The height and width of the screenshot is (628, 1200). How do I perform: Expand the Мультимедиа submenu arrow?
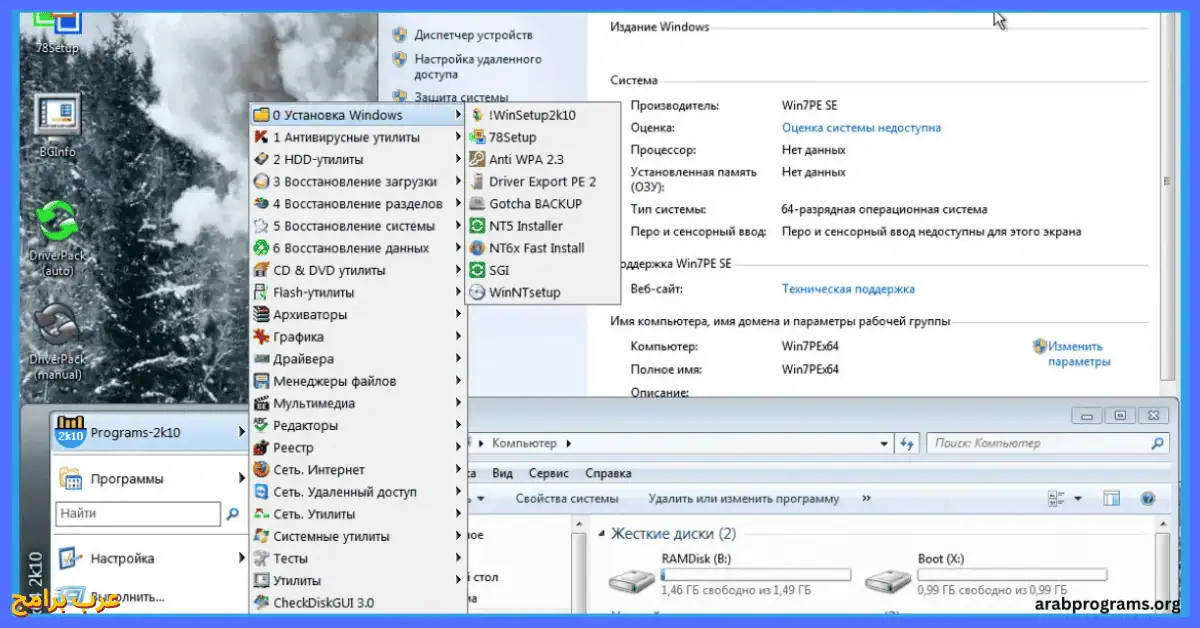[x=459, y=403]
